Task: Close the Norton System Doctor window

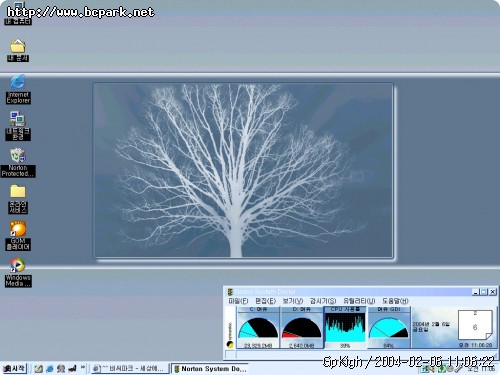Action: [x=493, y=292]
